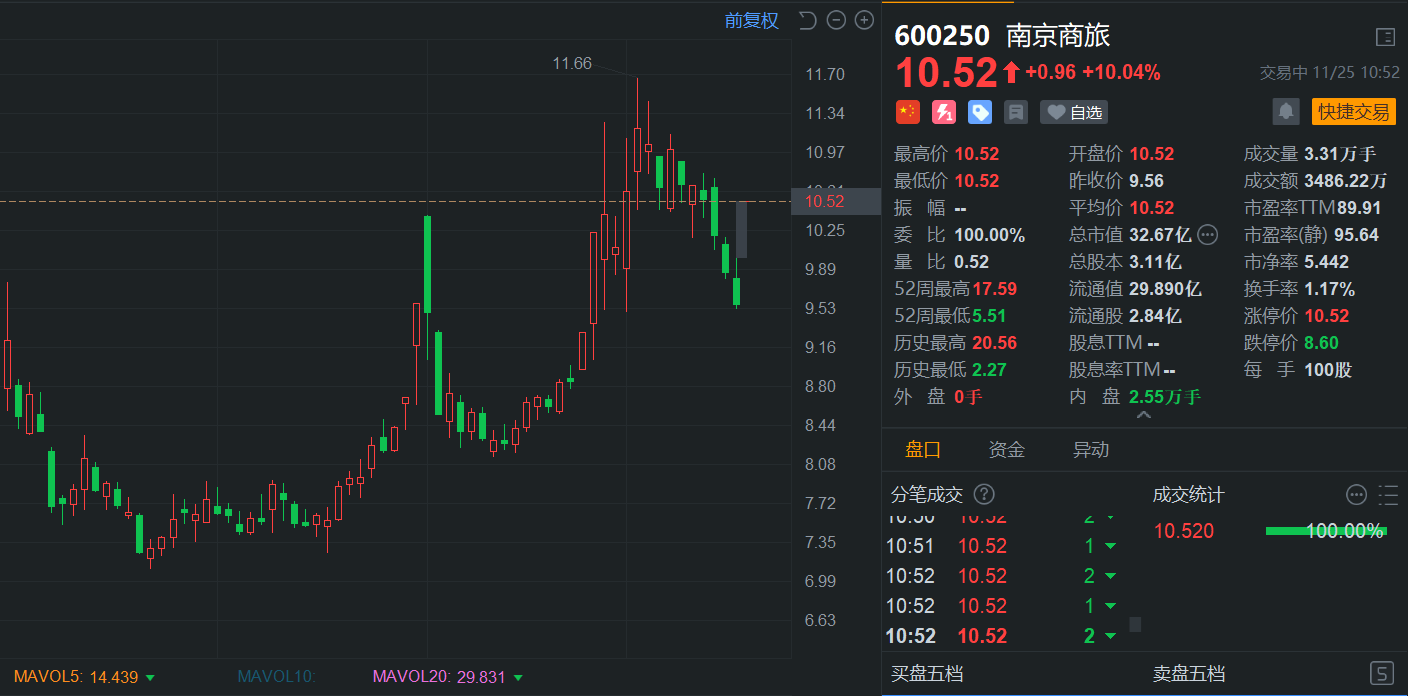Viewport: 1408px width, 696px height.
Task: Click the 昨收价 value 9.56
Action: tap(1147, 181)
